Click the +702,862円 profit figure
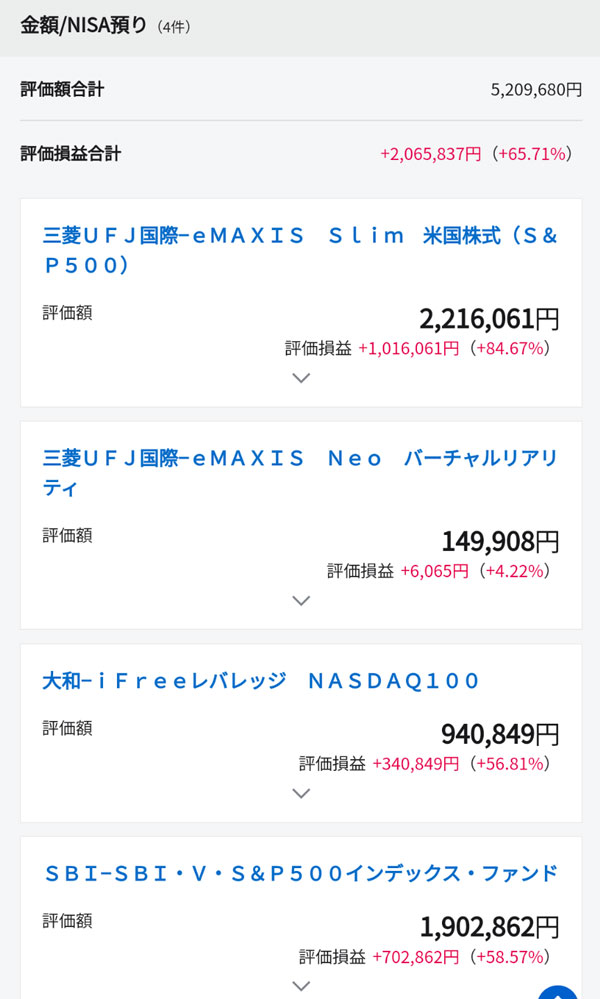This screenshot has height=999, width=600. point(415,957)
